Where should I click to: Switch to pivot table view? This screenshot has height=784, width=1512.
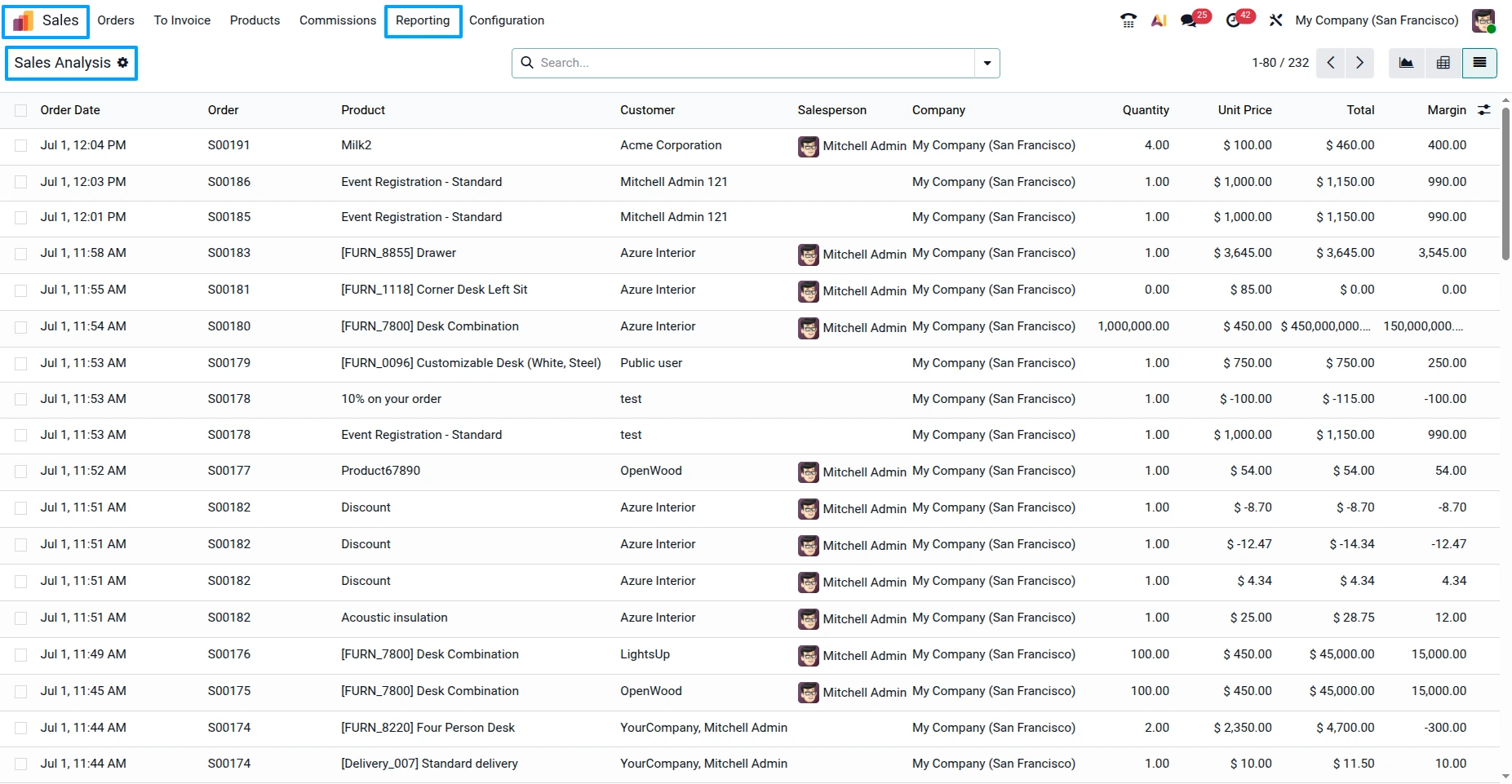[x=1443, y=63]
